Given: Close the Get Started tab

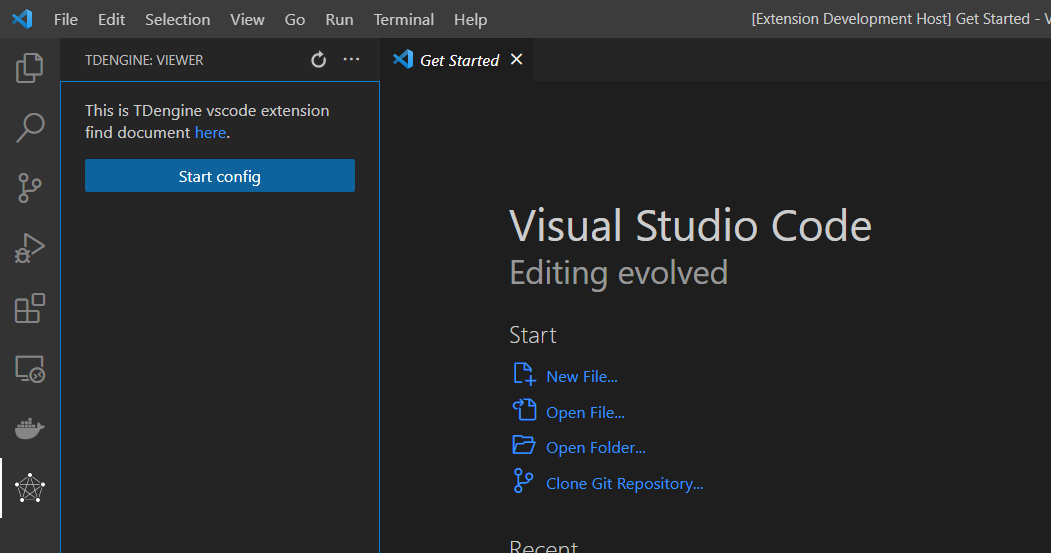Looking at the screenshot, I should [517, 60].
